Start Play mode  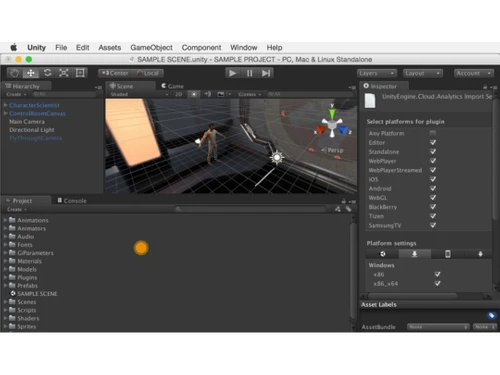pos(233,73)
